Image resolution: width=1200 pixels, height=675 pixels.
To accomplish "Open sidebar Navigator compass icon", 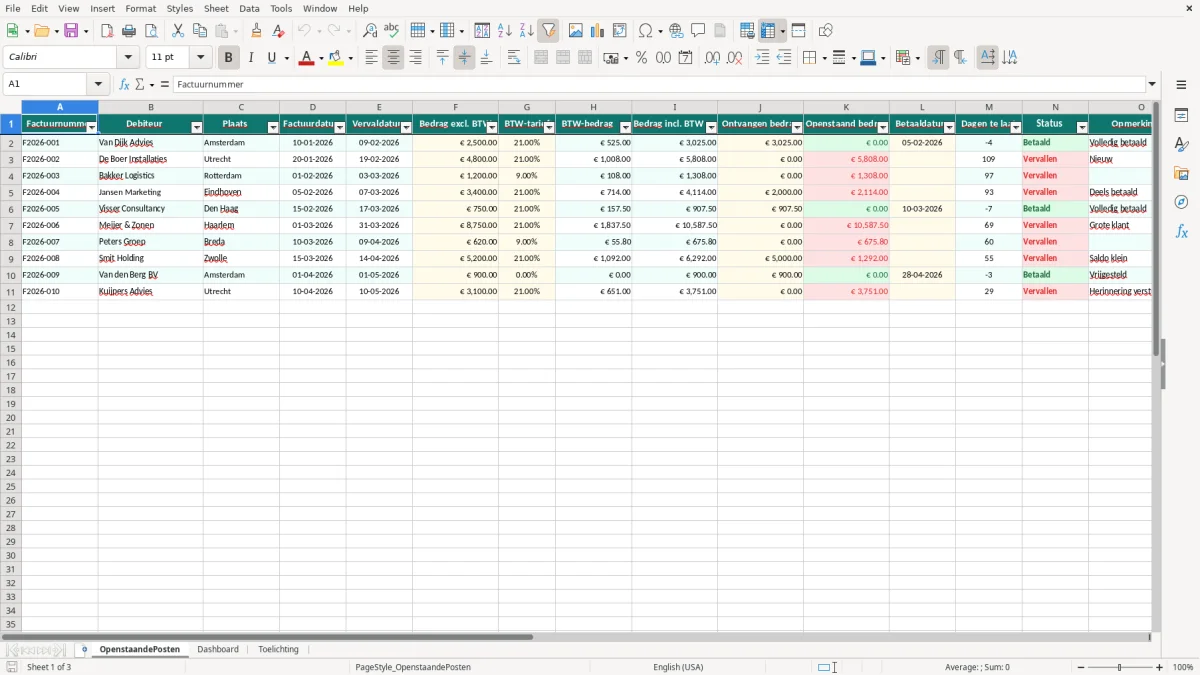I will click(x=1181, y=202).
